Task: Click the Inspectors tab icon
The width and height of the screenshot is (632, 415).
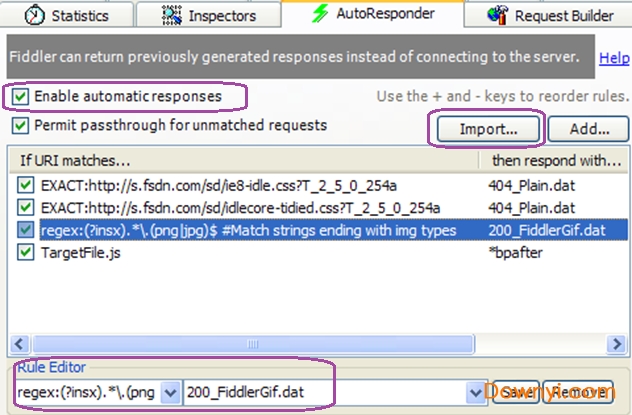Action: click(170, 15)
